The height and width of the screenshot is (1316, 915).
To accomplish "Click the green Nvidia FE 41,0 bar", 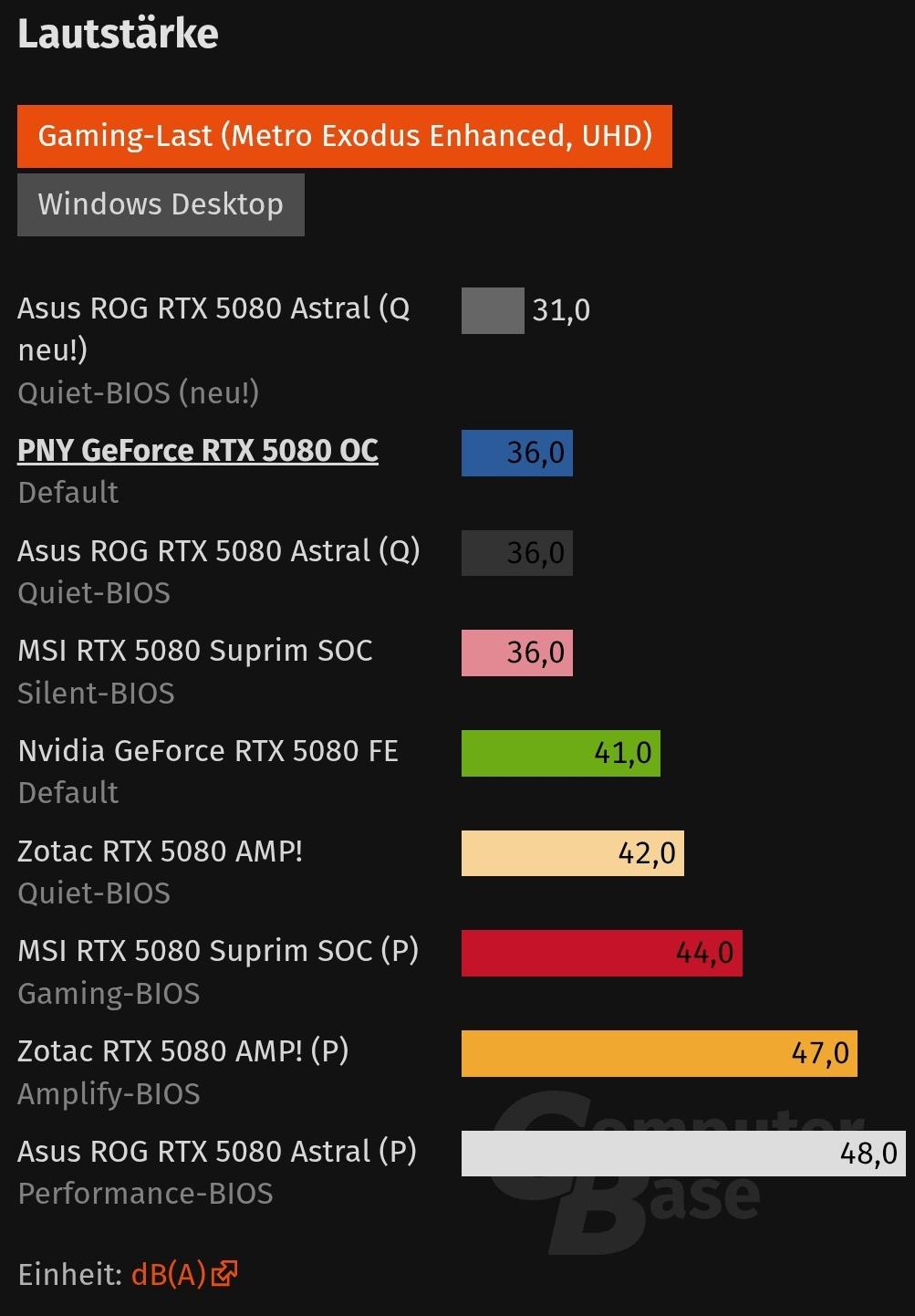I will 560,753.
